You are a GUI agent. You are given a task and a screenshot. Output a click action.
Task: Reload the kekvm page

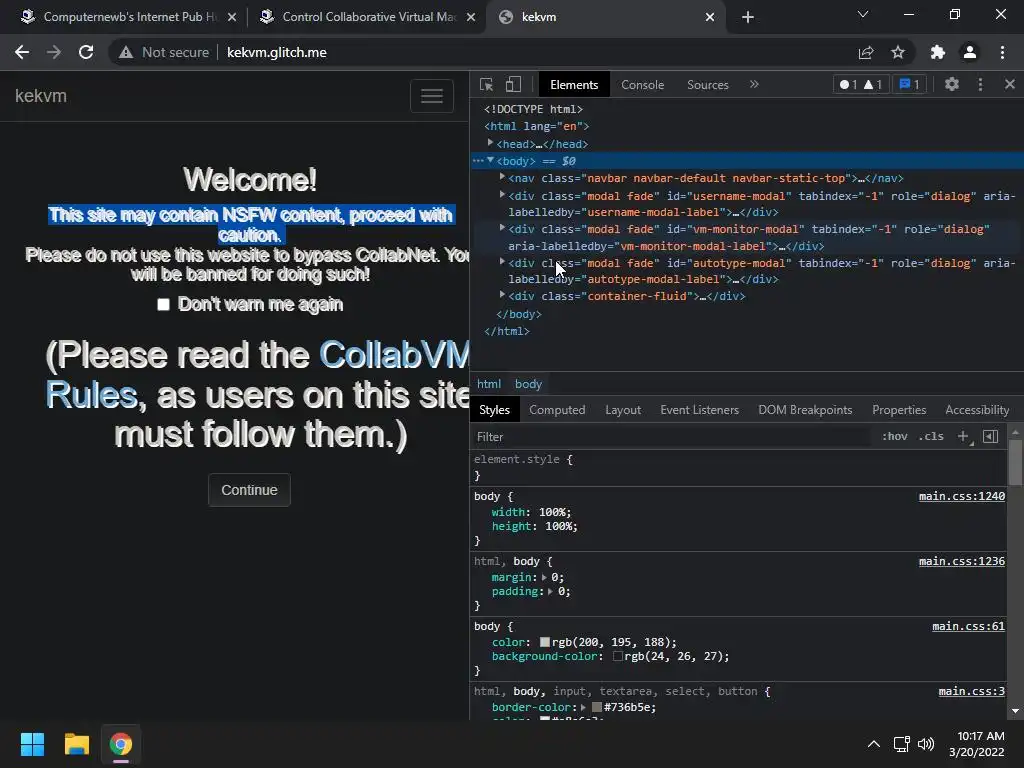[x=86, y=52]
